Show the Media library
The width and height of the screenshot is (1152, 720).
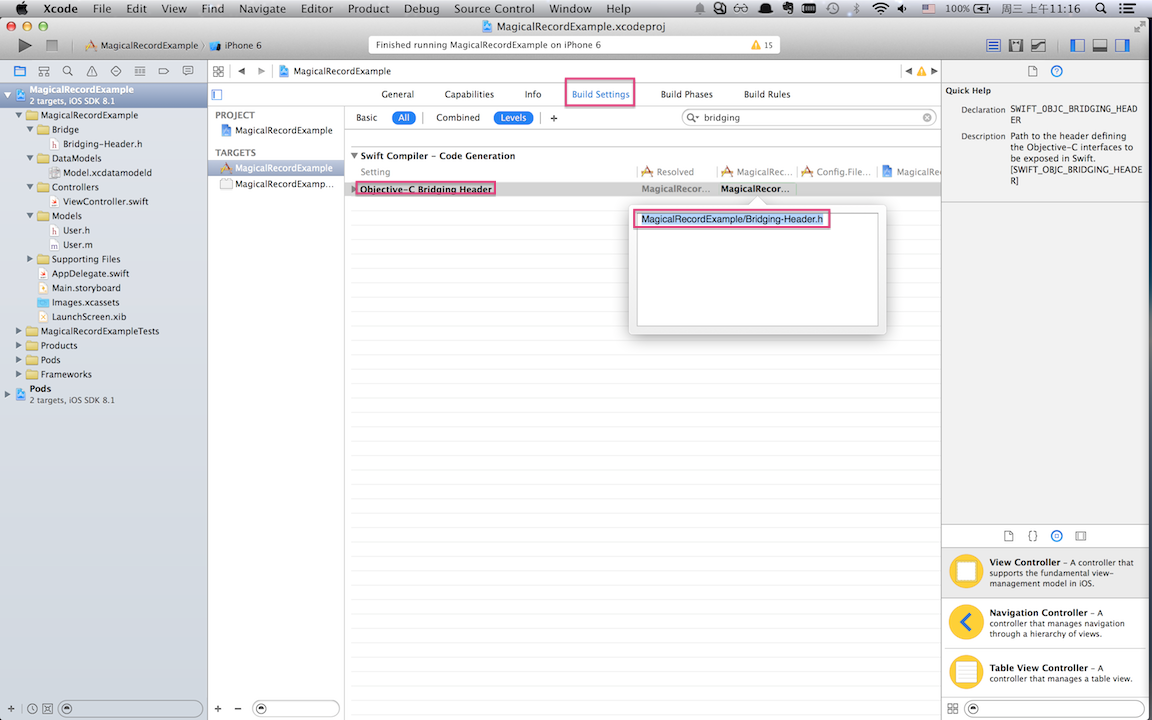pyautogui.click(x=1081, y=536)
